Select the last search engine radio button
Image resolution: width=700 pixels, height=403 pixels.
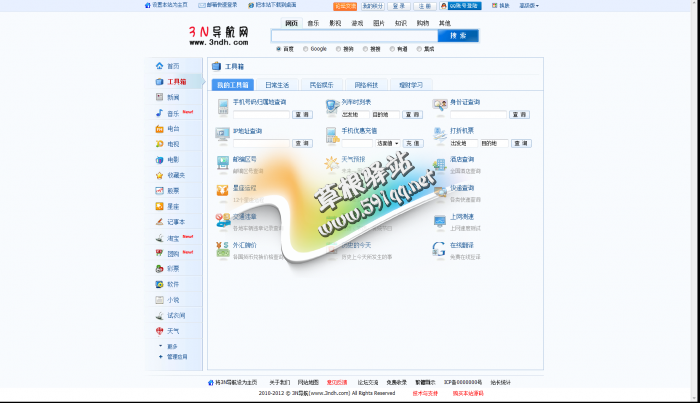pos(419,49)
